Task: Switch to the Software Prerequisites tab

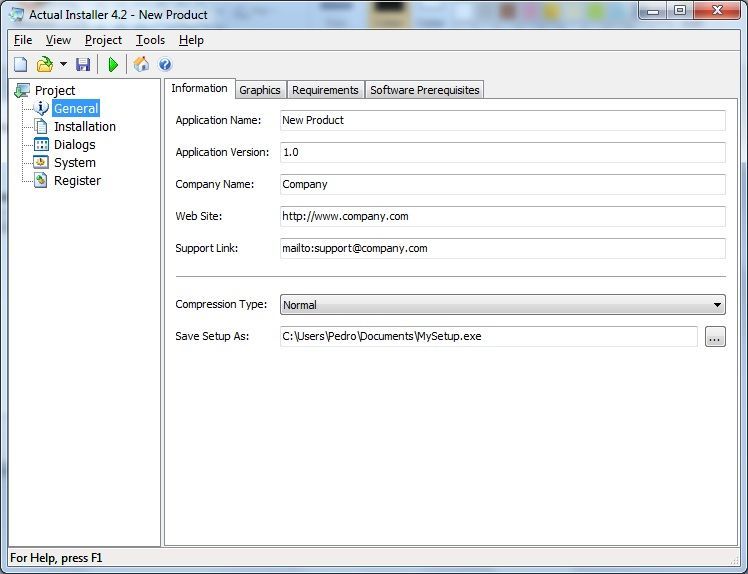Action: [425, 90]
